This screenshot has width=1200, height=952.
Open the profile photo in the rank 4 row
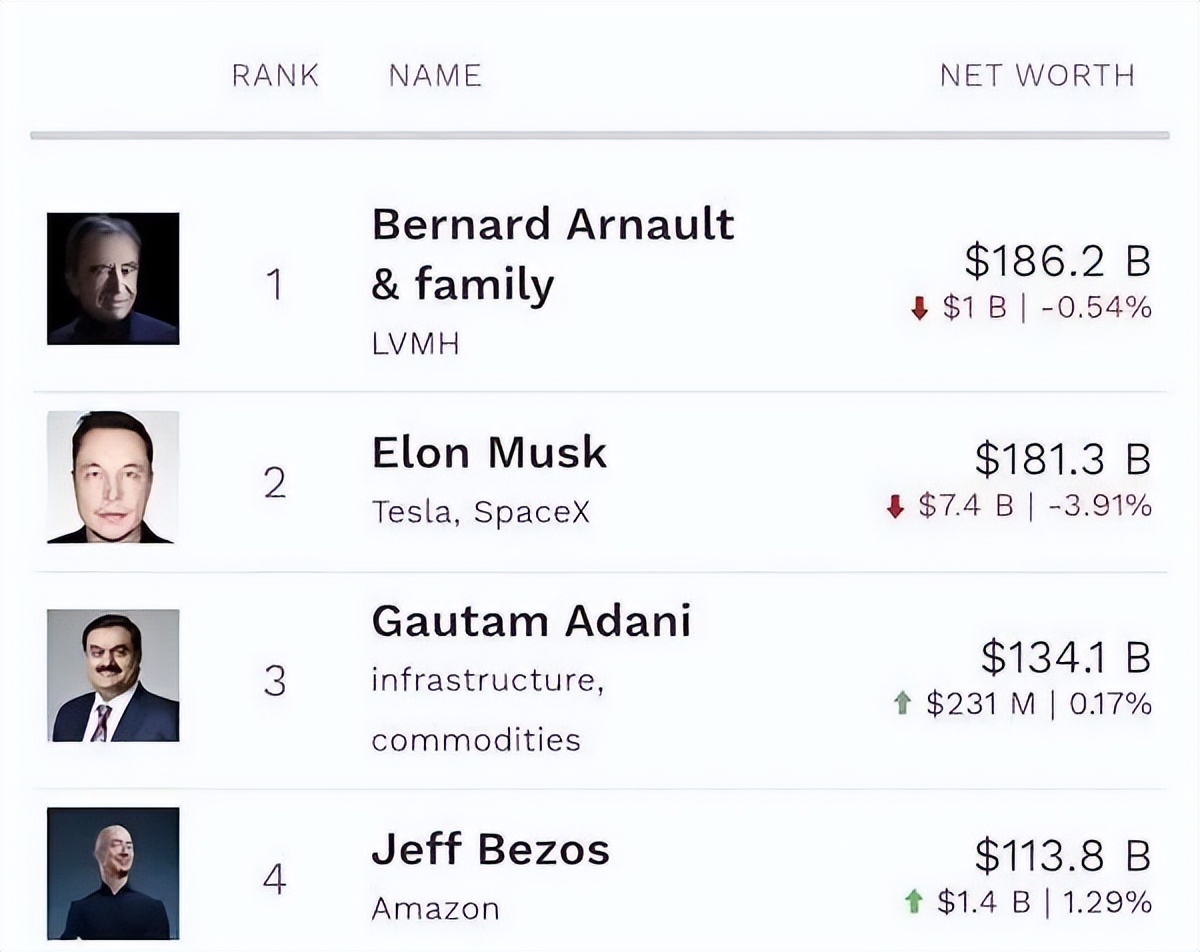(x=113, y=873)
